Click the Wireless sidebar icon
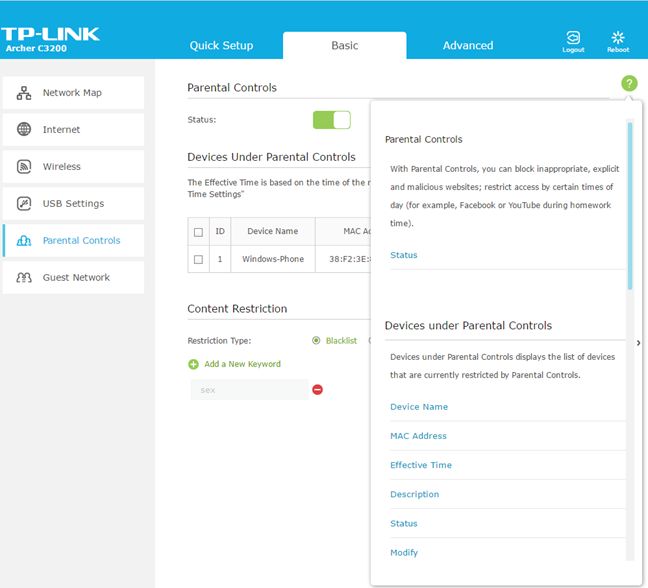The image size is (648, 588). coord(24,167)
